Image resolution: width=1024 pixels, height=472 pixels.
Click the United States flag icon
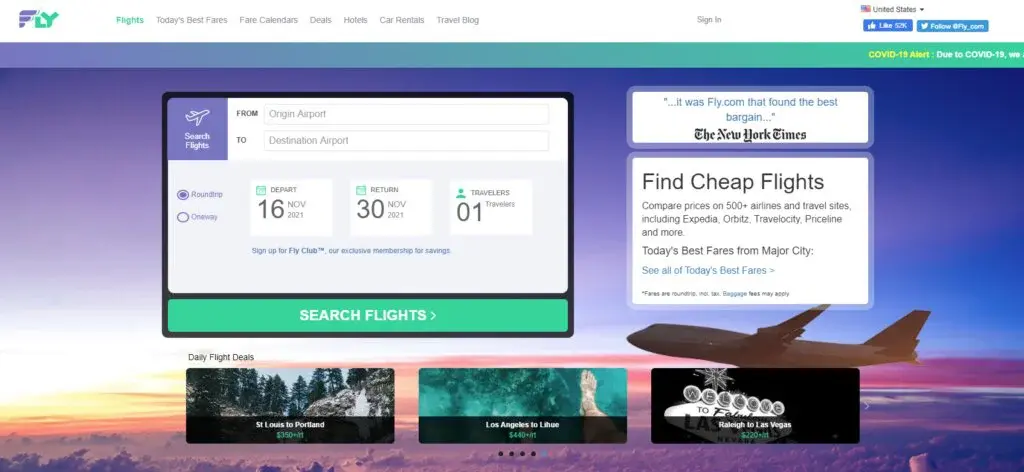[865, 9]
